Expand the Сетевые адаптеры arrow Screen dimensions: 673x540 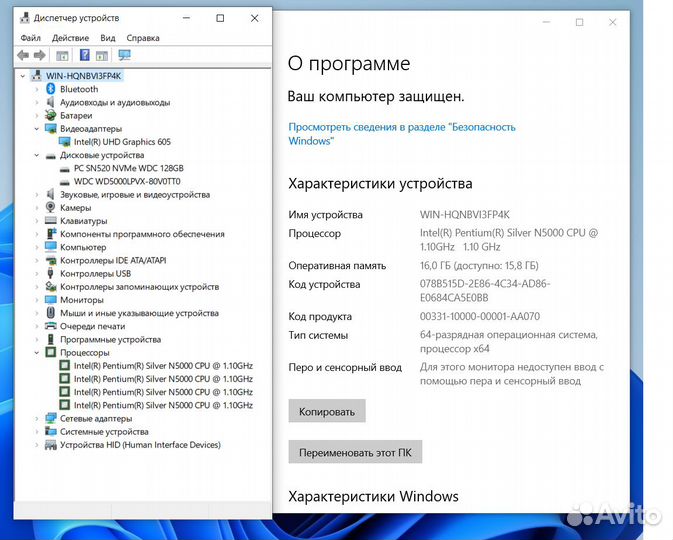pos(36,418)
